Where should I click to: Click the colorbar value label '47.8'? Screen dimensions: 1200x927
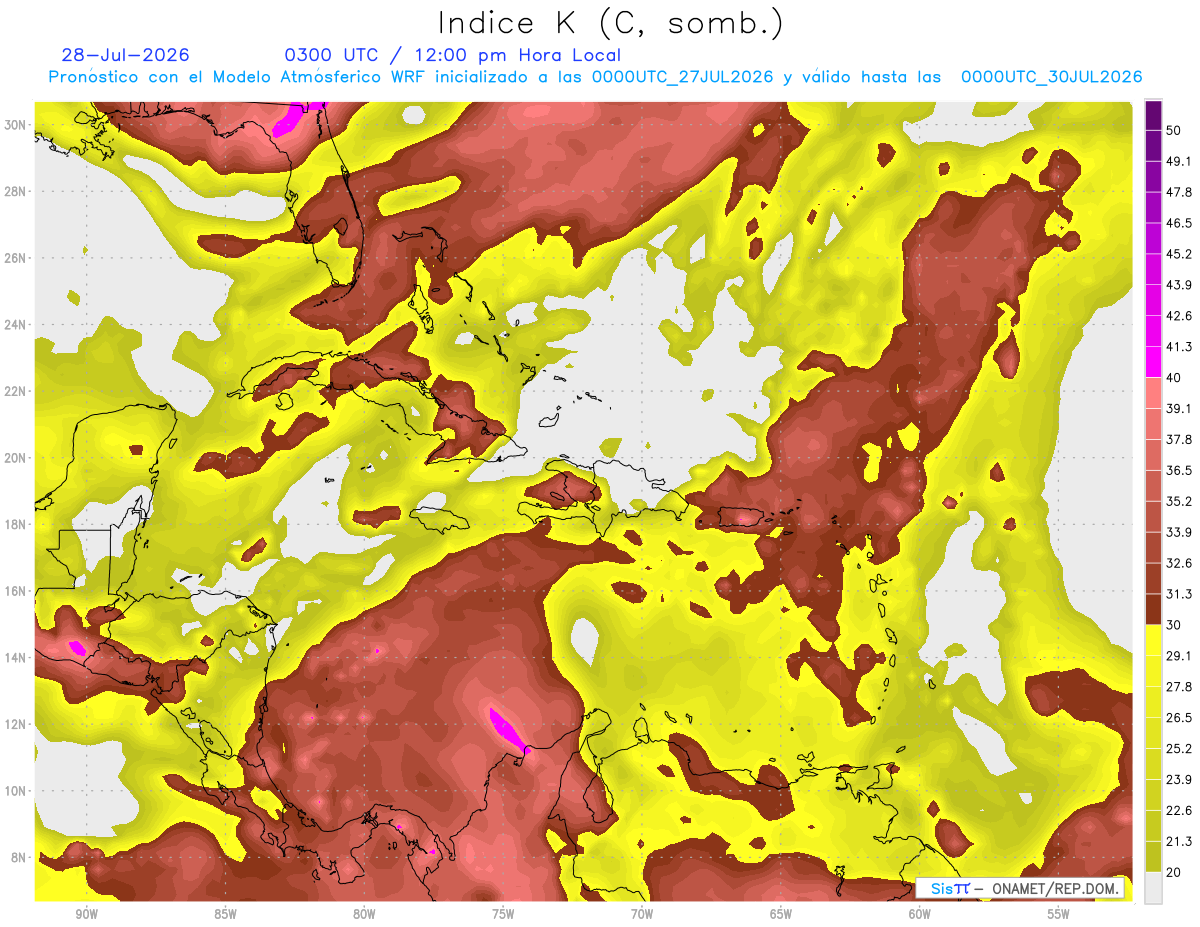coord(1180,191)
